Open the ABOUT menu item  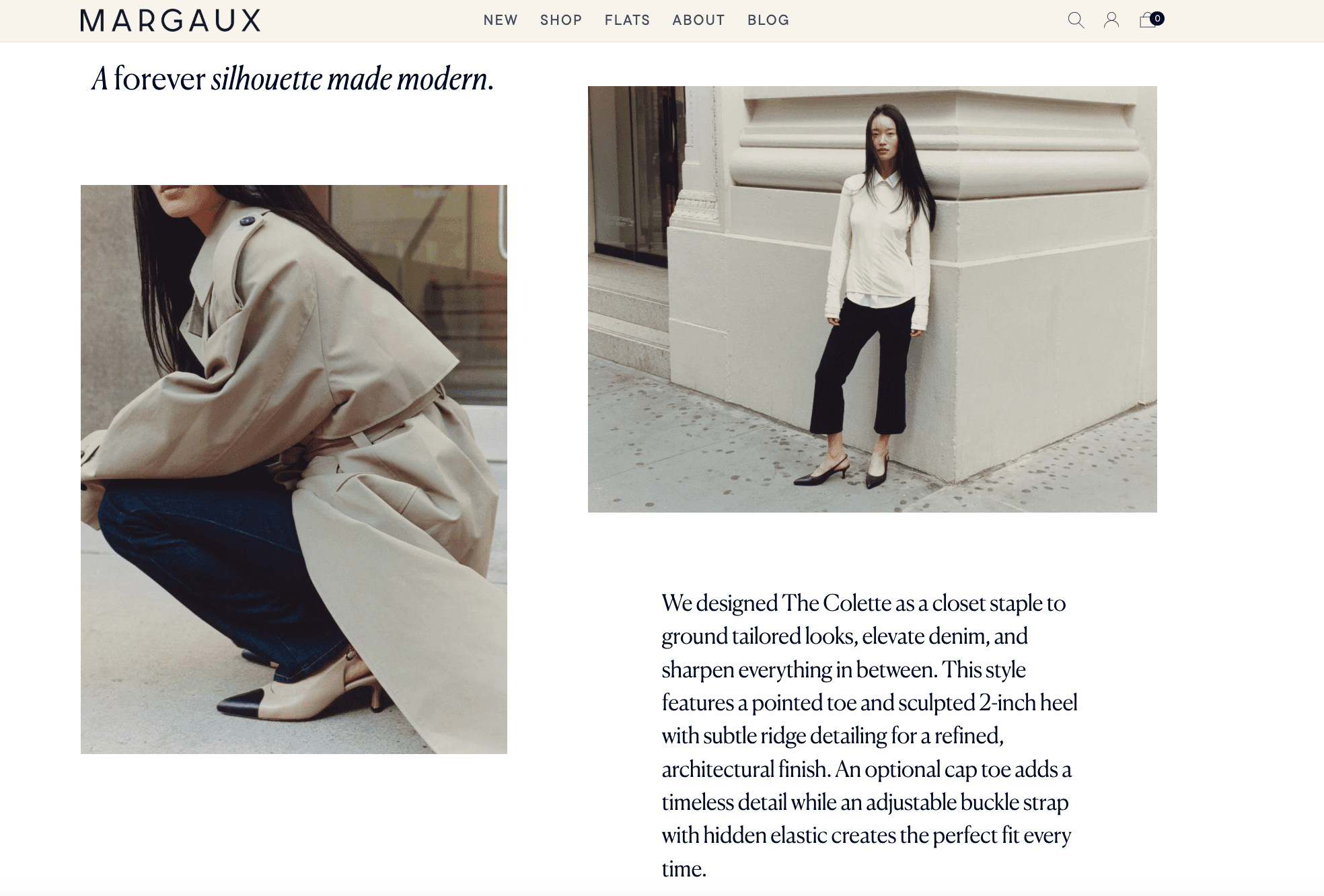[698, 20]
